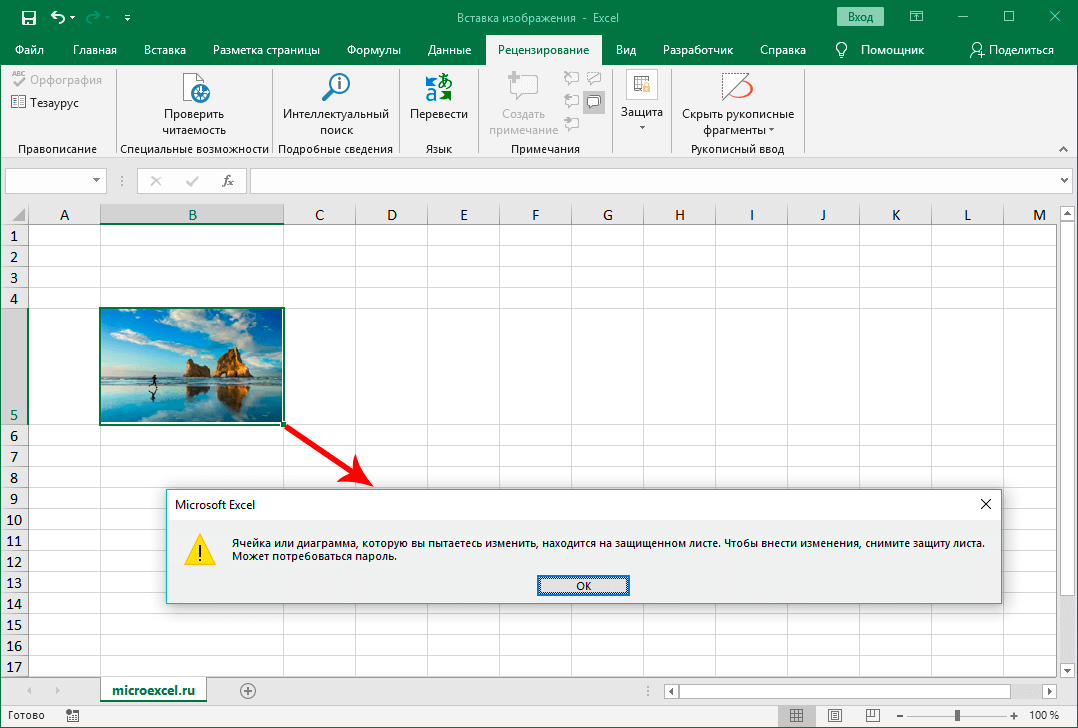
Task: Click the Insert Function fx icon
Action: coord(228,181)
